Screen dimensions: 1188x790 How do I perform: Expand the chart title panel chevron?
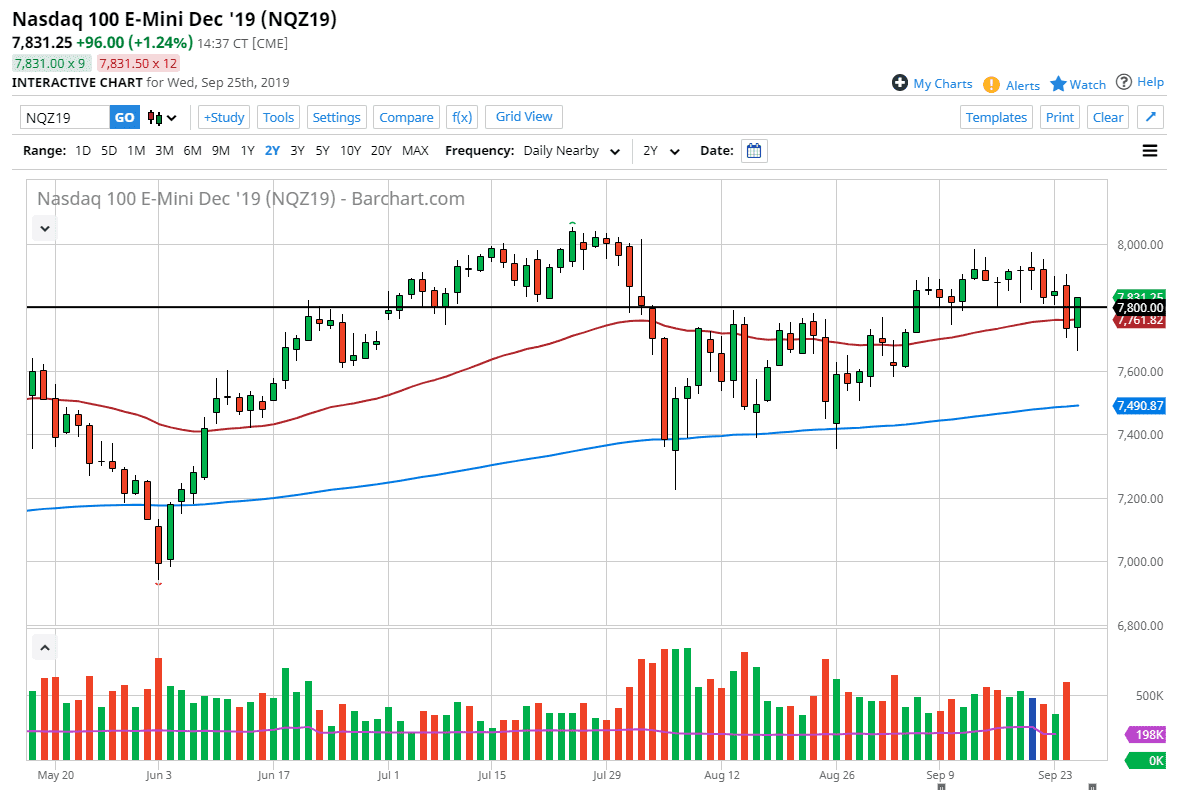tap(44, 228)
